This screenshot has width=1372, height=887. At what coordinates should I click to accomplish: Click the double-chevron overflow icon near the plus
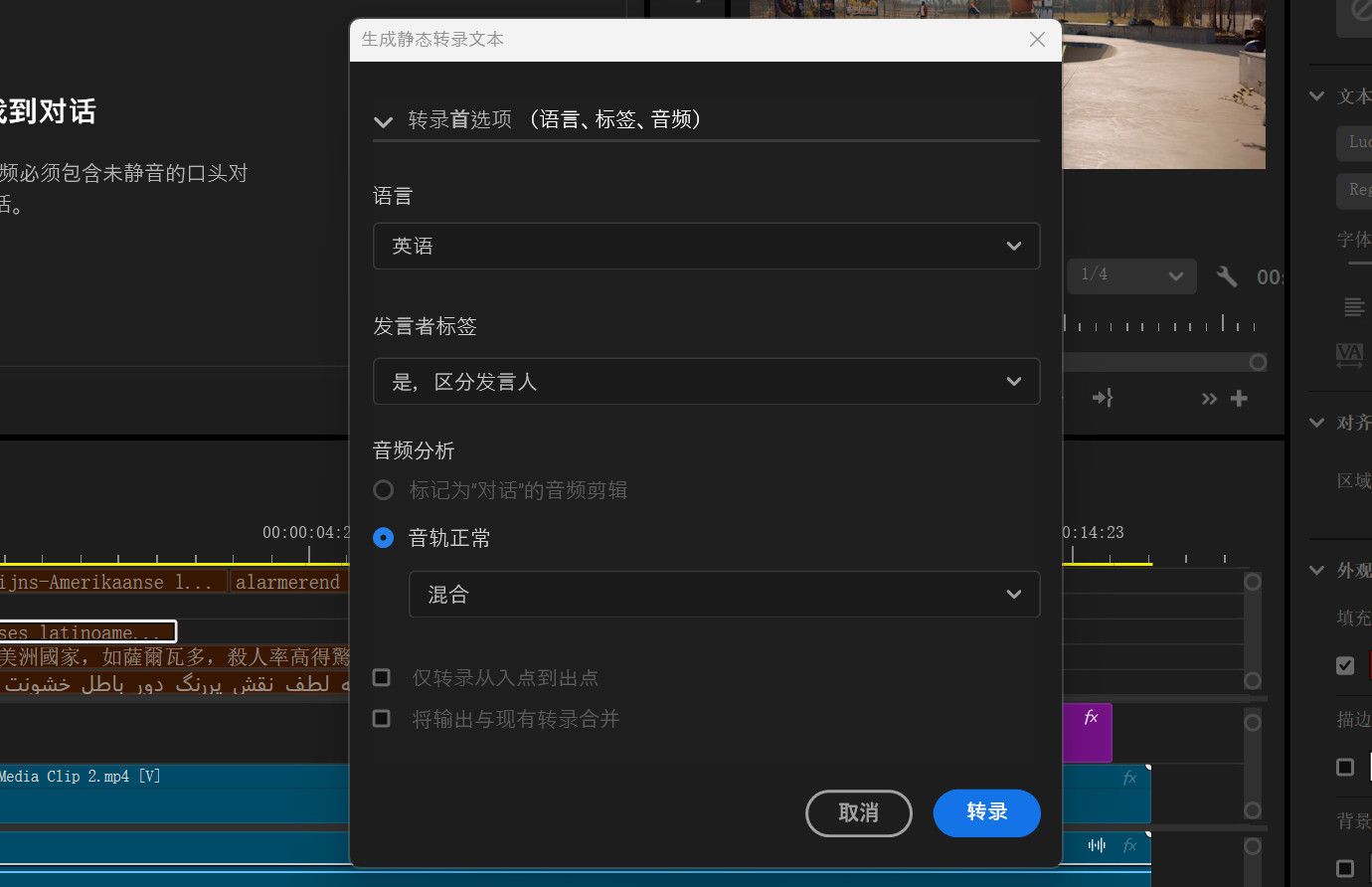click(x=1208, y=398)
